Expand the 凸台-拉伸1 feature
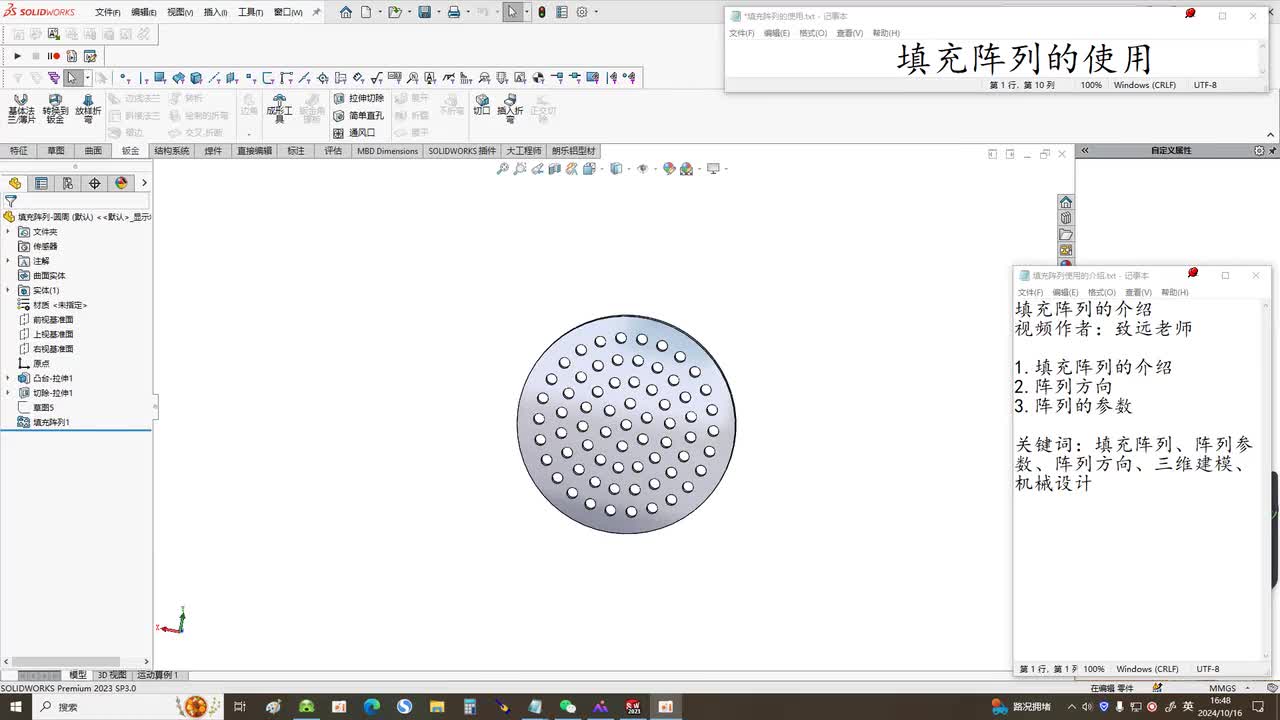 tap(9, 378)
